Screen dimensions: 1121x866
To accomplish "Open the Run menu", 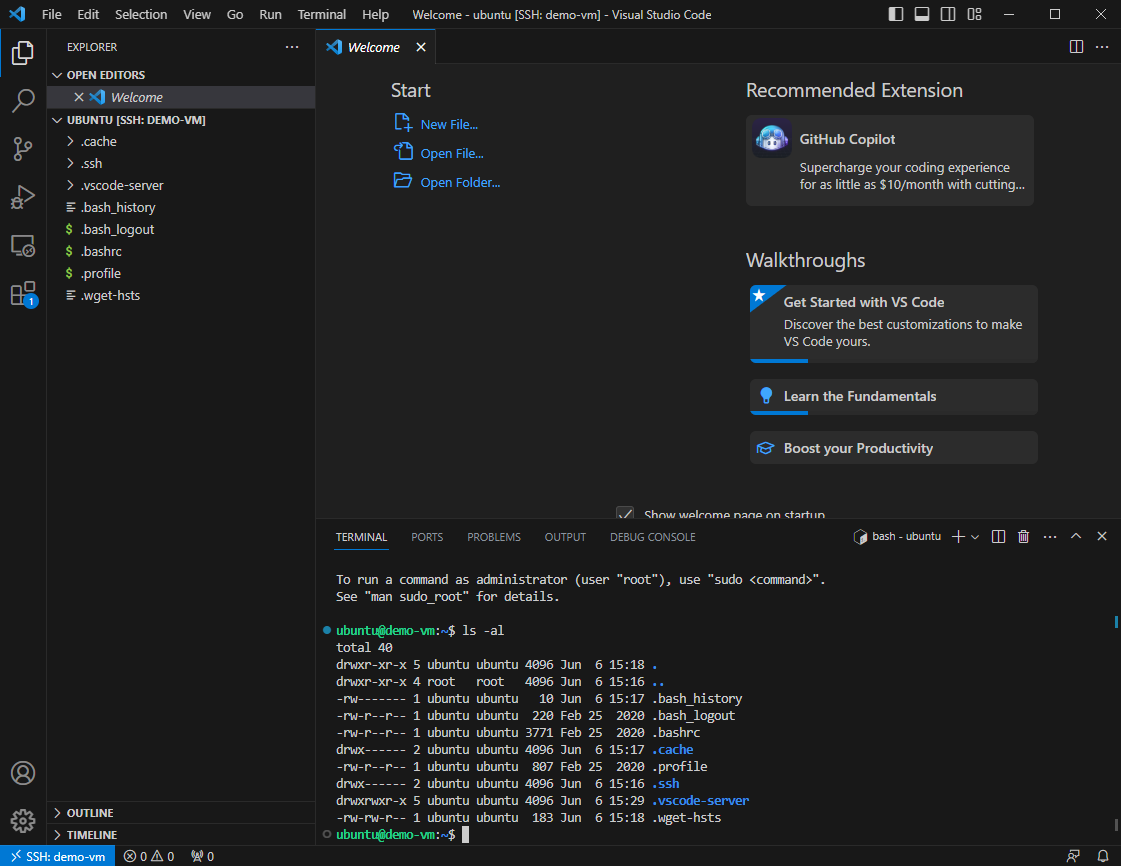I will [x=270, y=14].
